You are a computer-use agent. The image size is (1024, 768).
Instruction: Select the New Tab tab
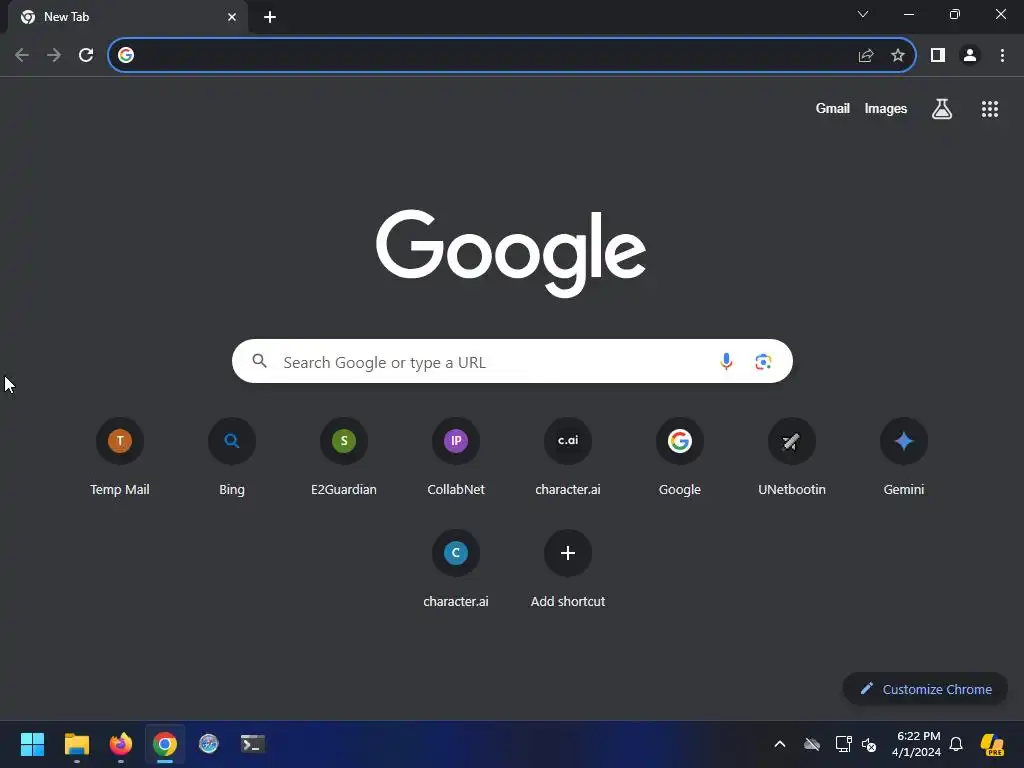[x=128, y=17]
